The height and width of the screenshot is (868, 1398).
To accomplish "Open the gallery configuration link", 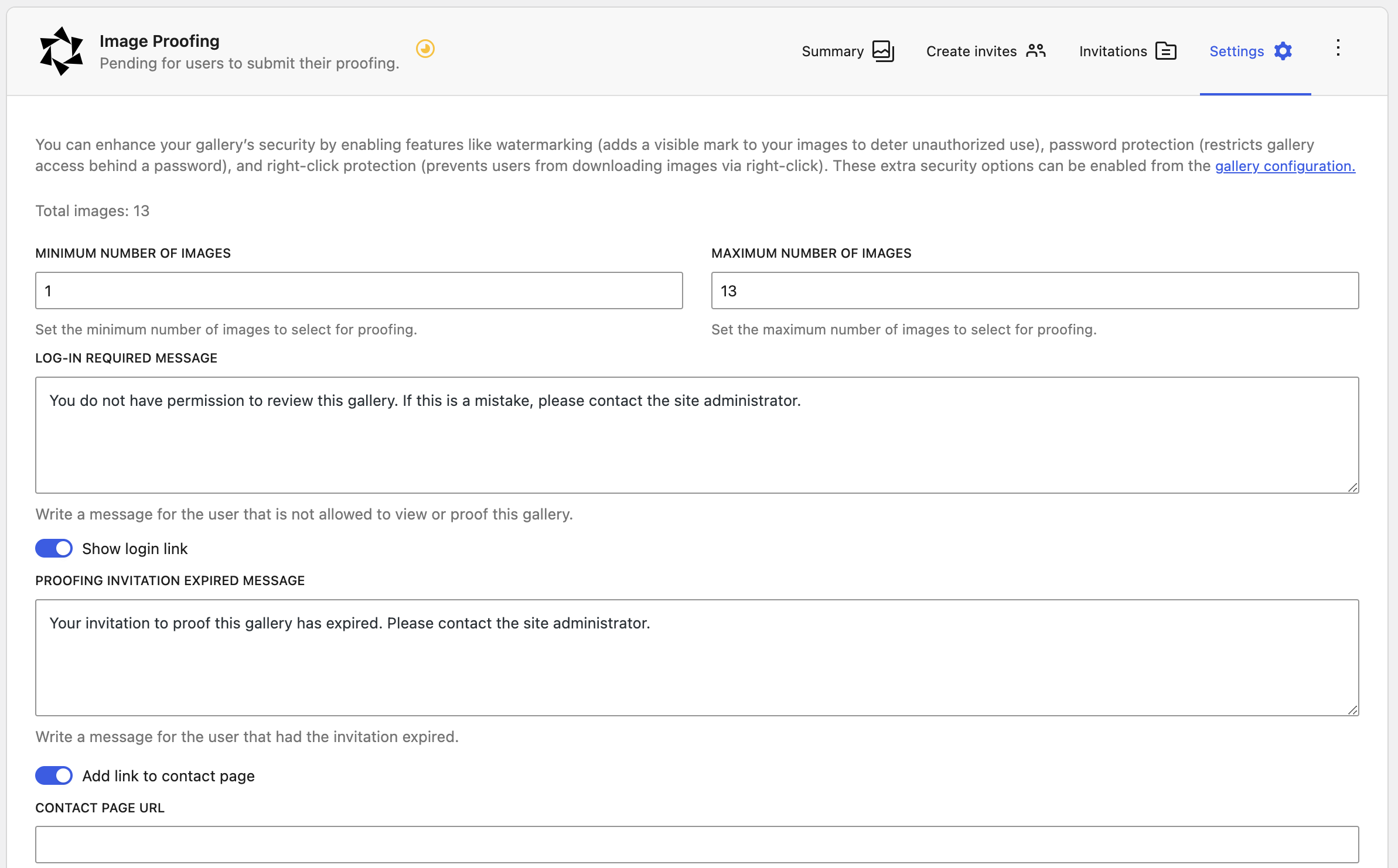I will (1285, 166).
